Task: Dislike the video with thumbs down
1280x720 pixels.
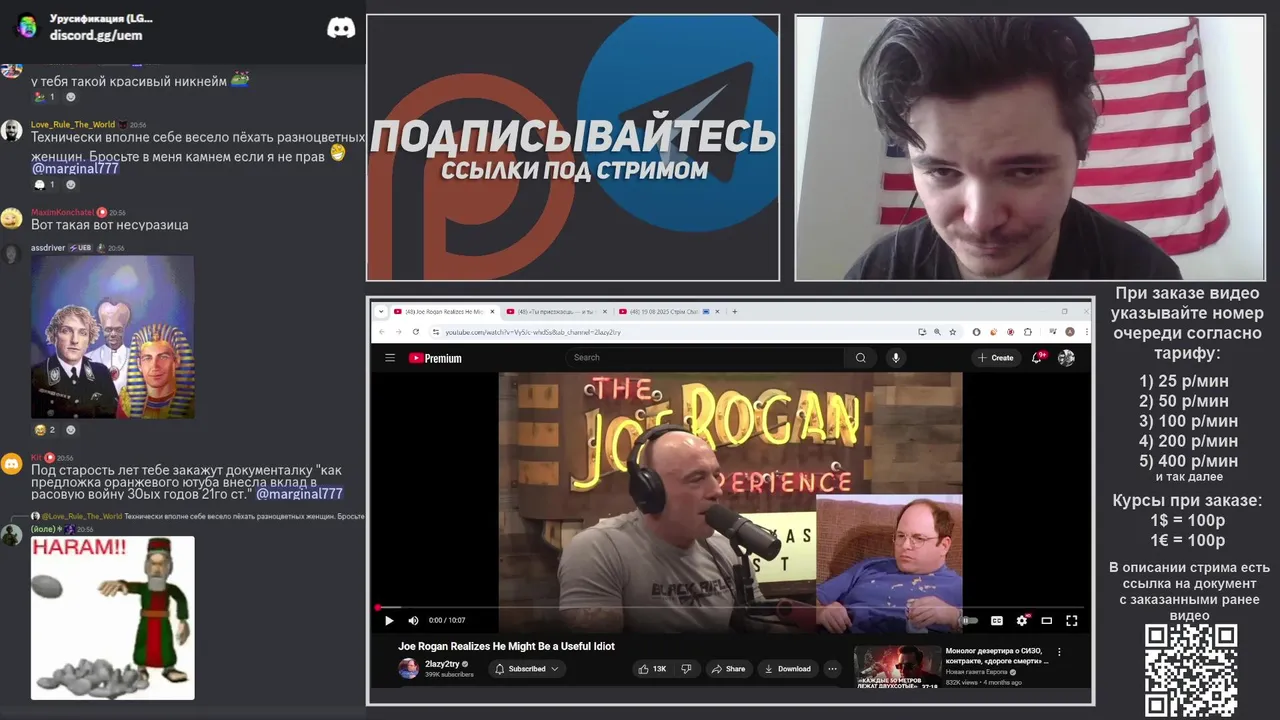Action: coord(686,669)
